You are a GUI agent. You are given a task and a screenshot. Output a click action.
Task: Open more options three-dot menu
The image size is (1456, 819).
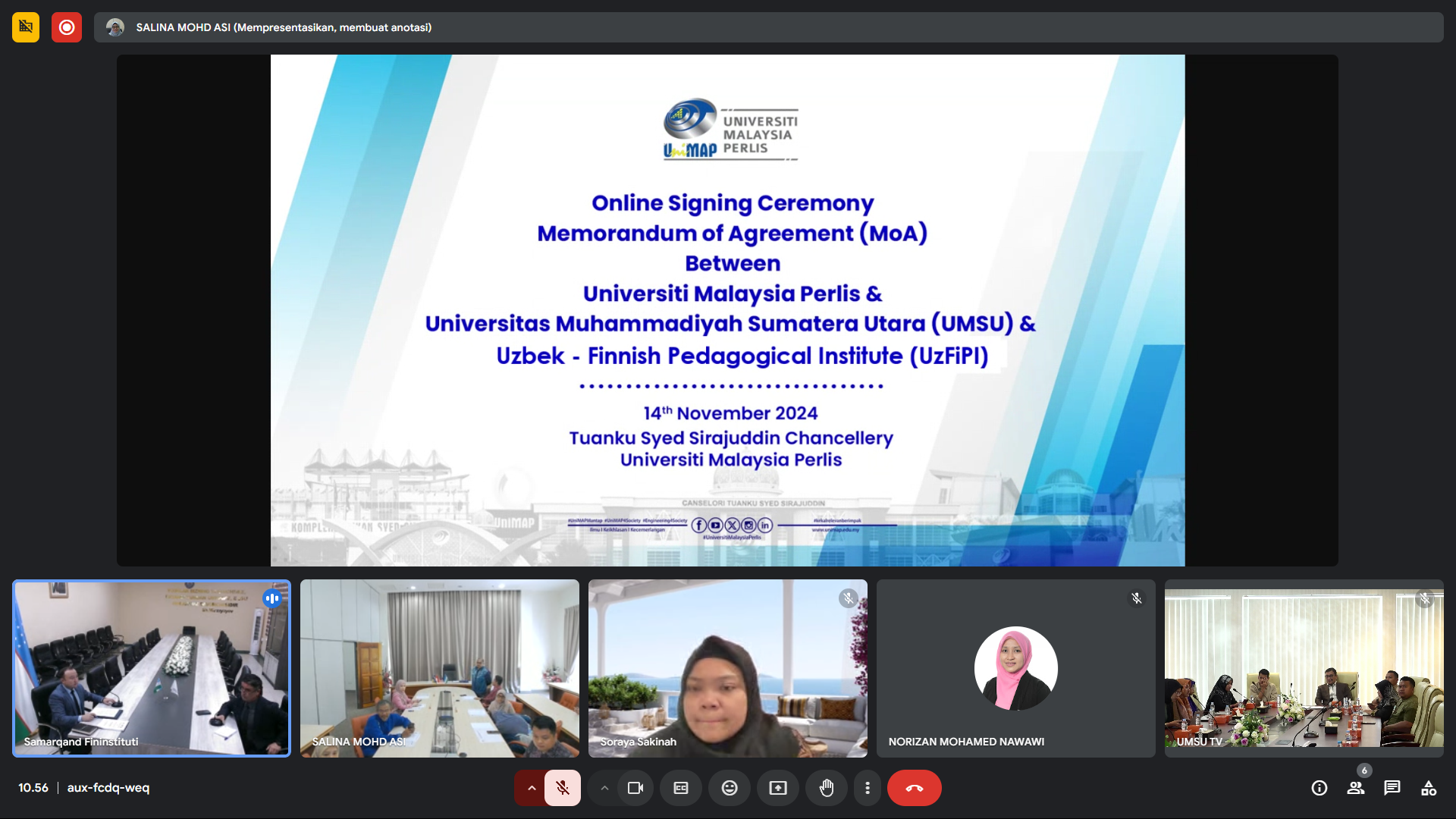pyautogui.click(x=868, y=788)
